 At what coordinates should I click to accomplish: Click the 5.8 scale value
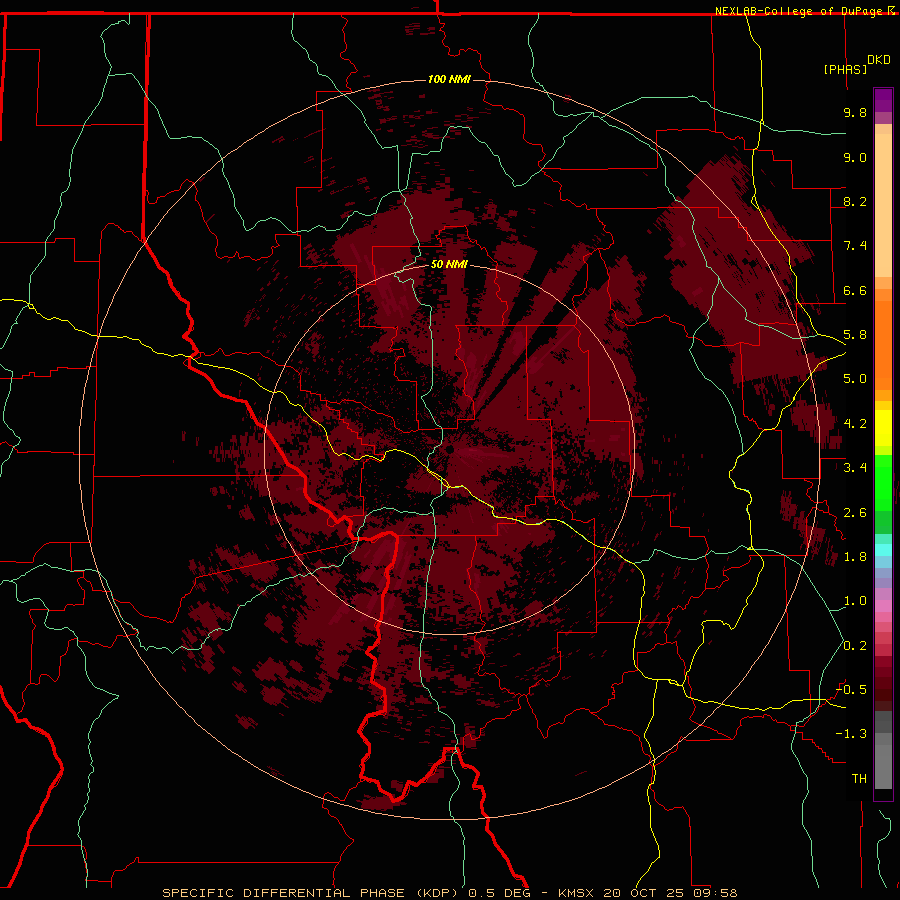click(x=855, y=335)
